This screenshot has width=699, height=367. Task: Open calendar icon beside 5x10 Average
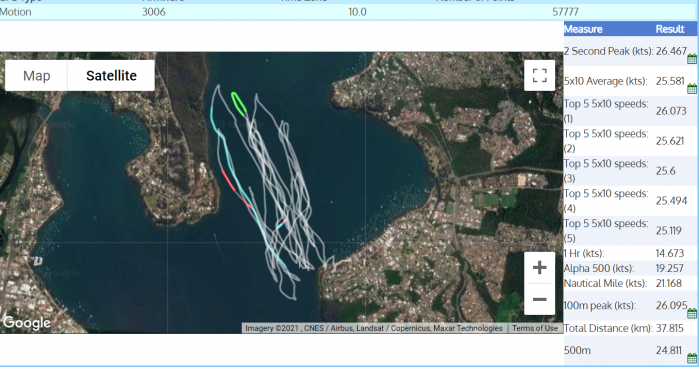(692, 89)
